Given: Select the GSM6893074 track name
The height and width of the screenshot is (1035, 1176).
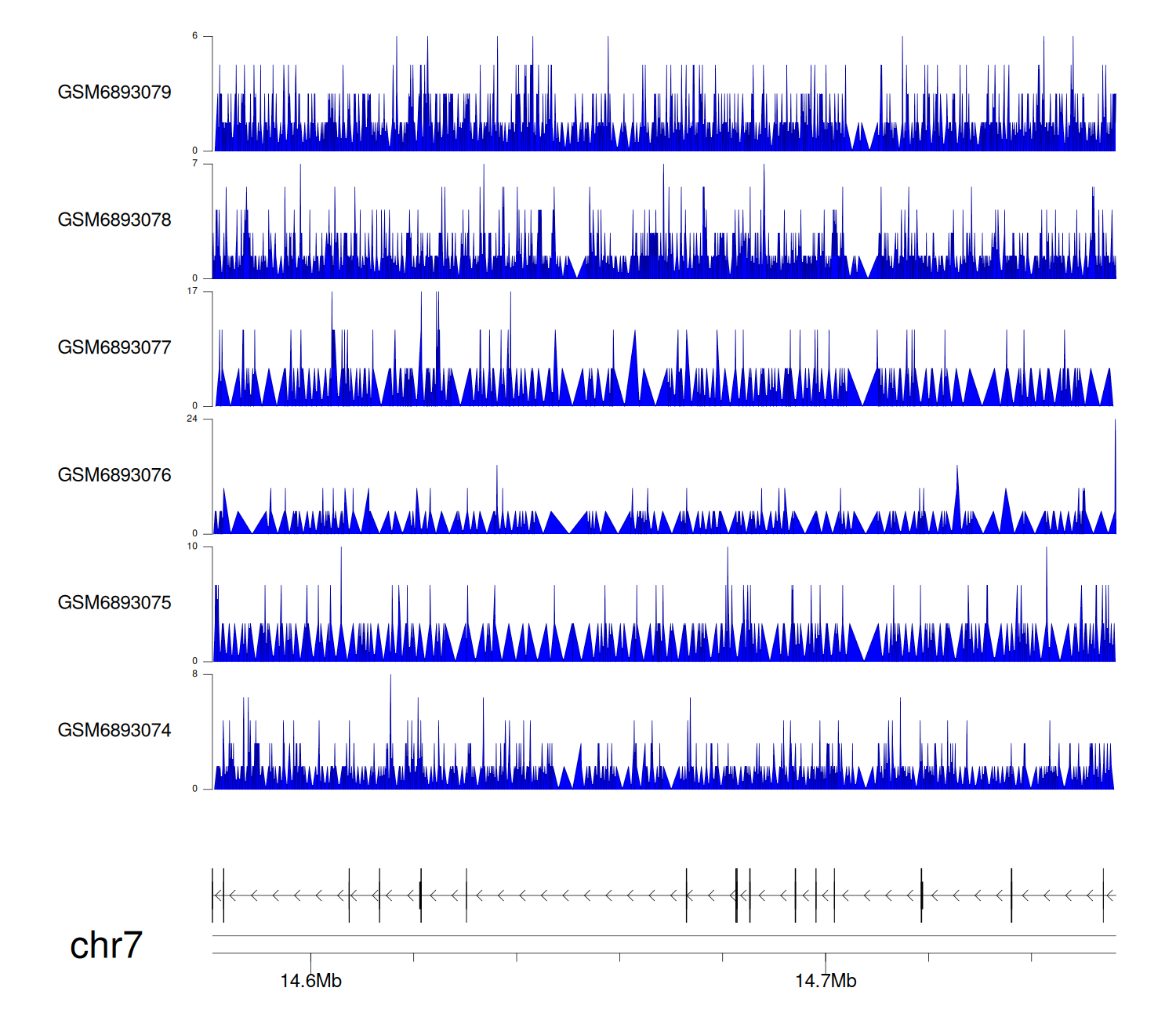Looking at the screenshot, I should [x=114, y=731].
